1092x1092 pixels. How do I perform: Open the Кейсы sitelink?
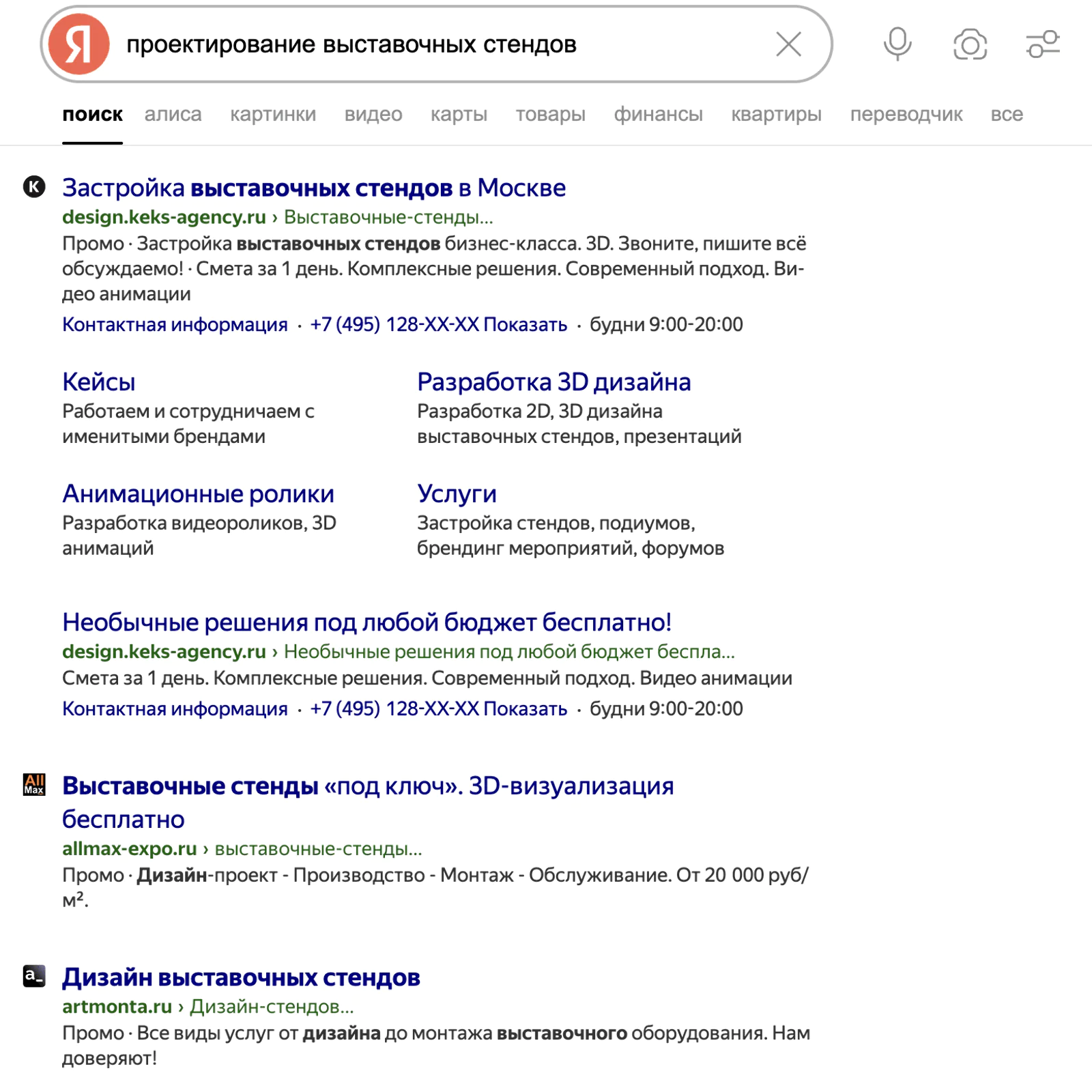pos(99,382)
